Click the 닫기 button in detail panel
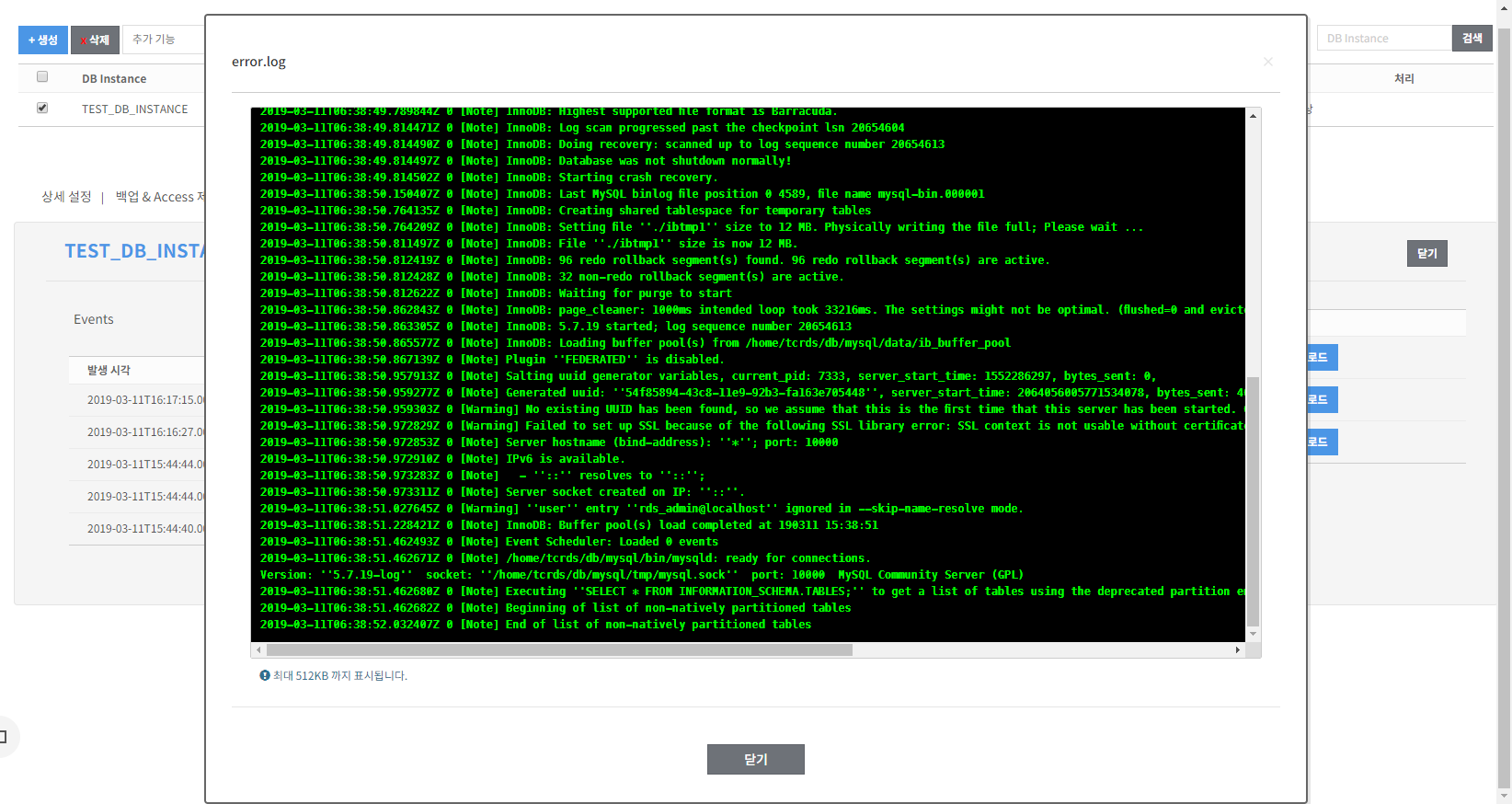The image size is (1512, 804). pos(1426,253)
